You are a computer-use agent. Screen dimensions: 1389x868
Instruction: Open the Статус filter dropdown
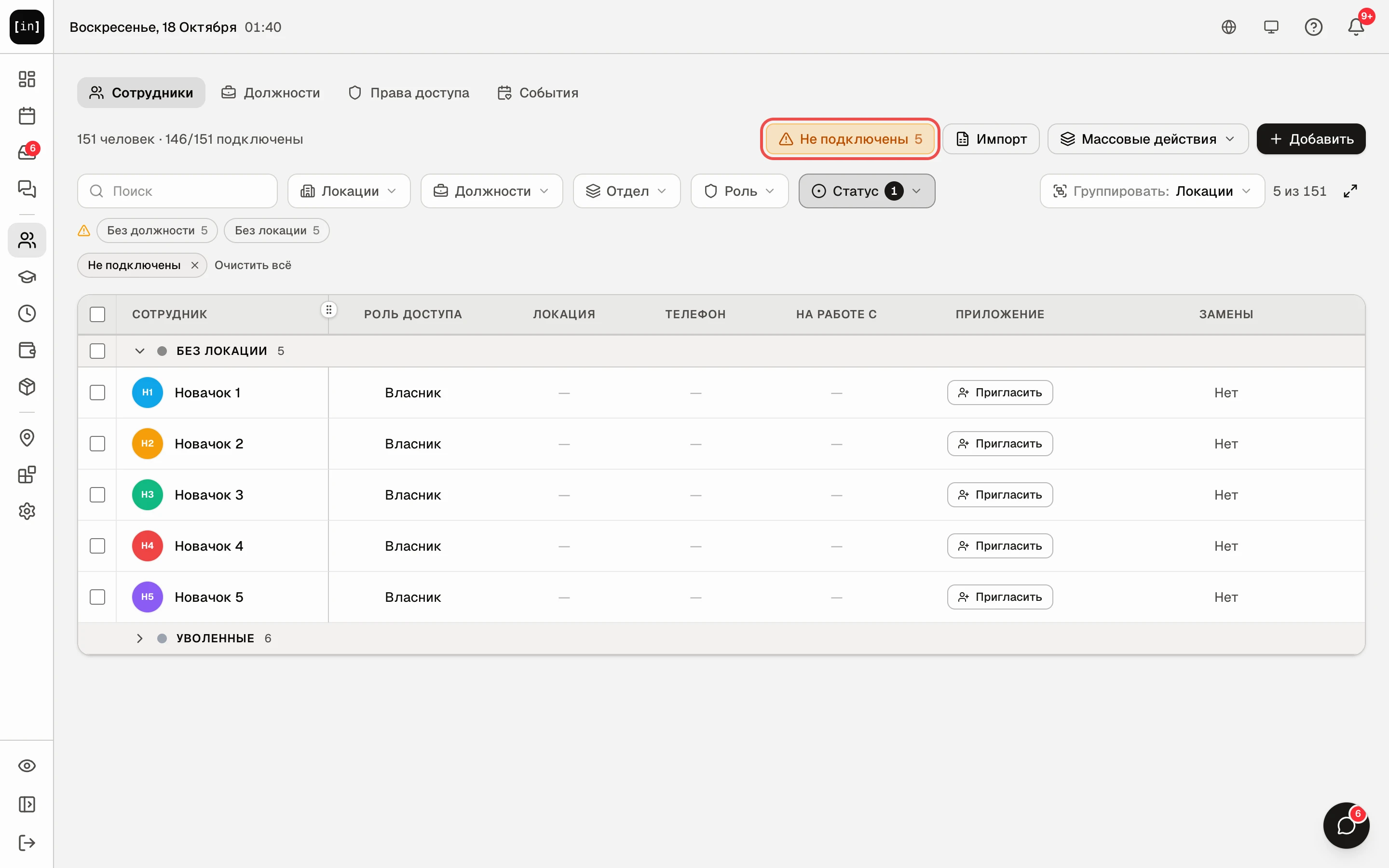point(867,191)
